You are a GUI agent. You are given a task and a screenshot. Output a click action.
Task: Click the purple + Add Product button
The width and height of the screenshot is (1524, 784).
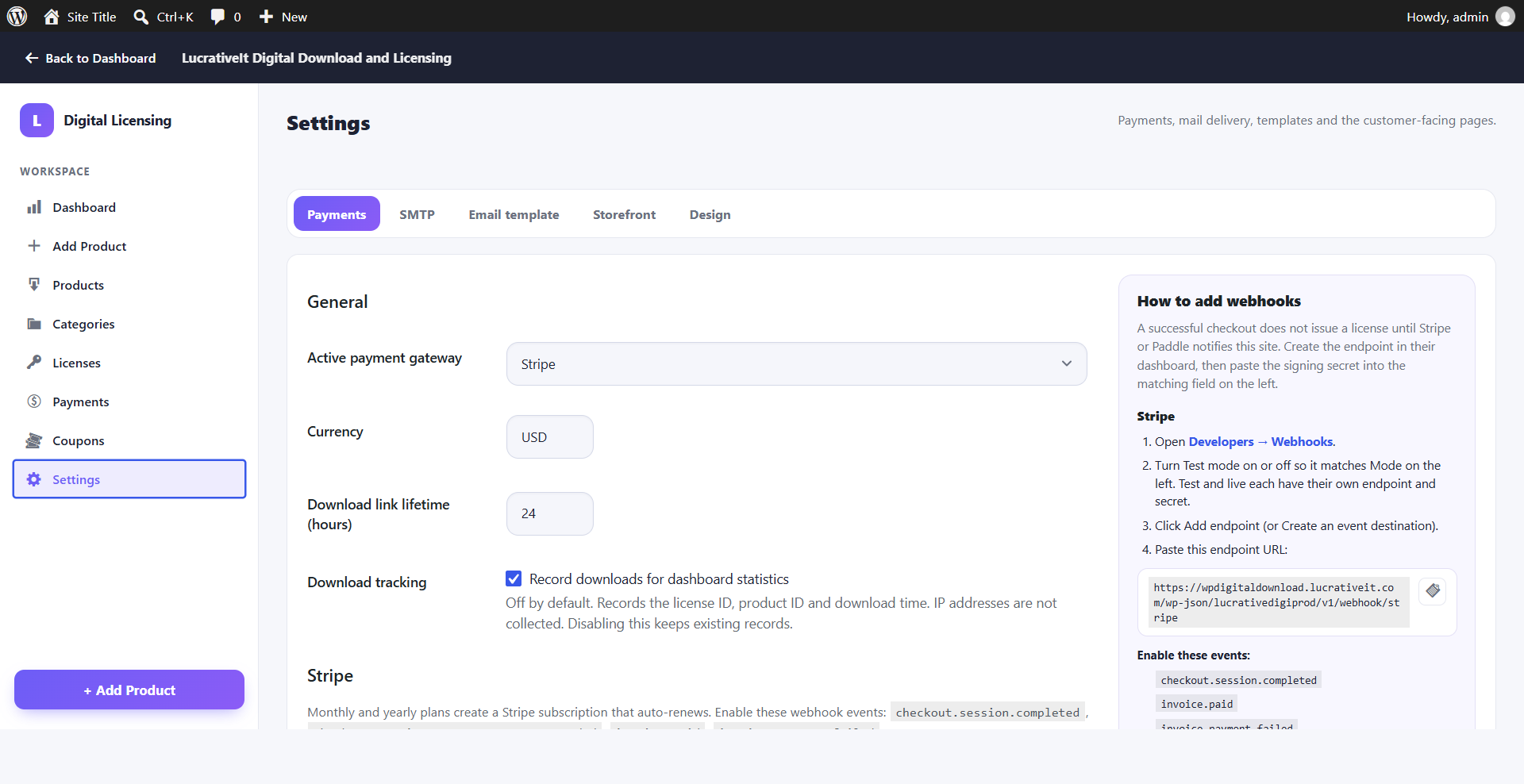click(129, 690)
